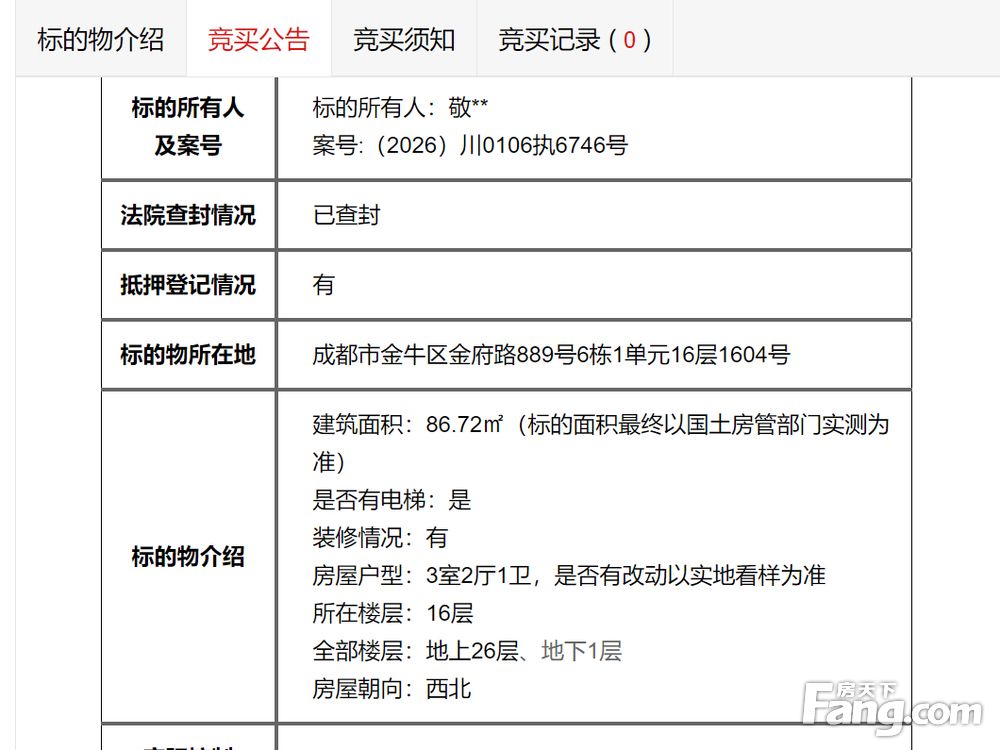Click the 全部楼层：地上26层、地下1层 line

(x=467, y=651)
